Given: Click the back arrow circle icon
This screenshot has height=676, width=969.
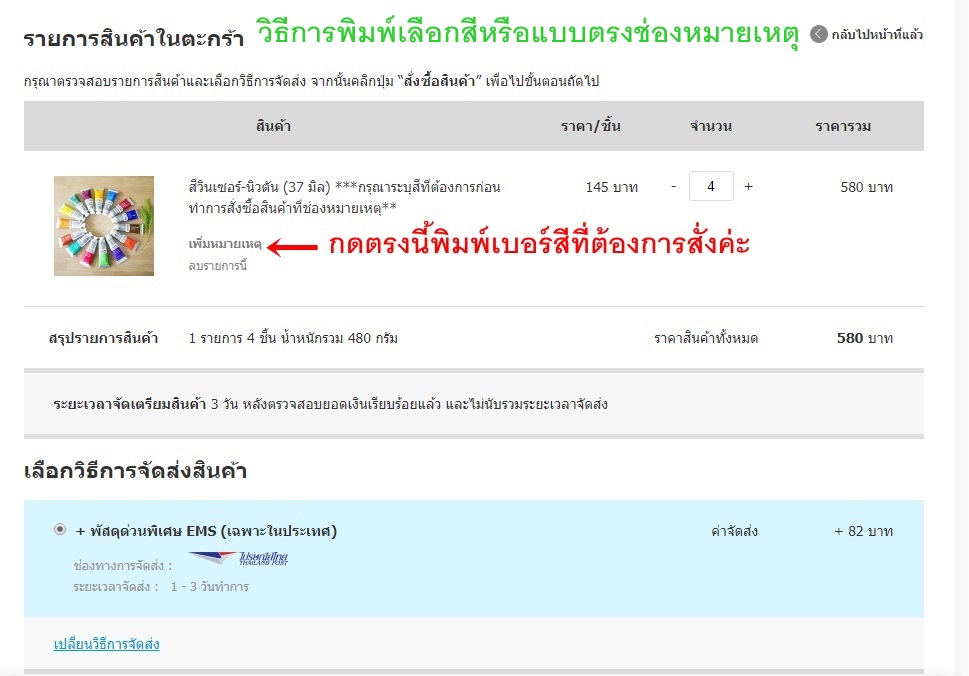Looking at the screenshot, I should 818,35.
